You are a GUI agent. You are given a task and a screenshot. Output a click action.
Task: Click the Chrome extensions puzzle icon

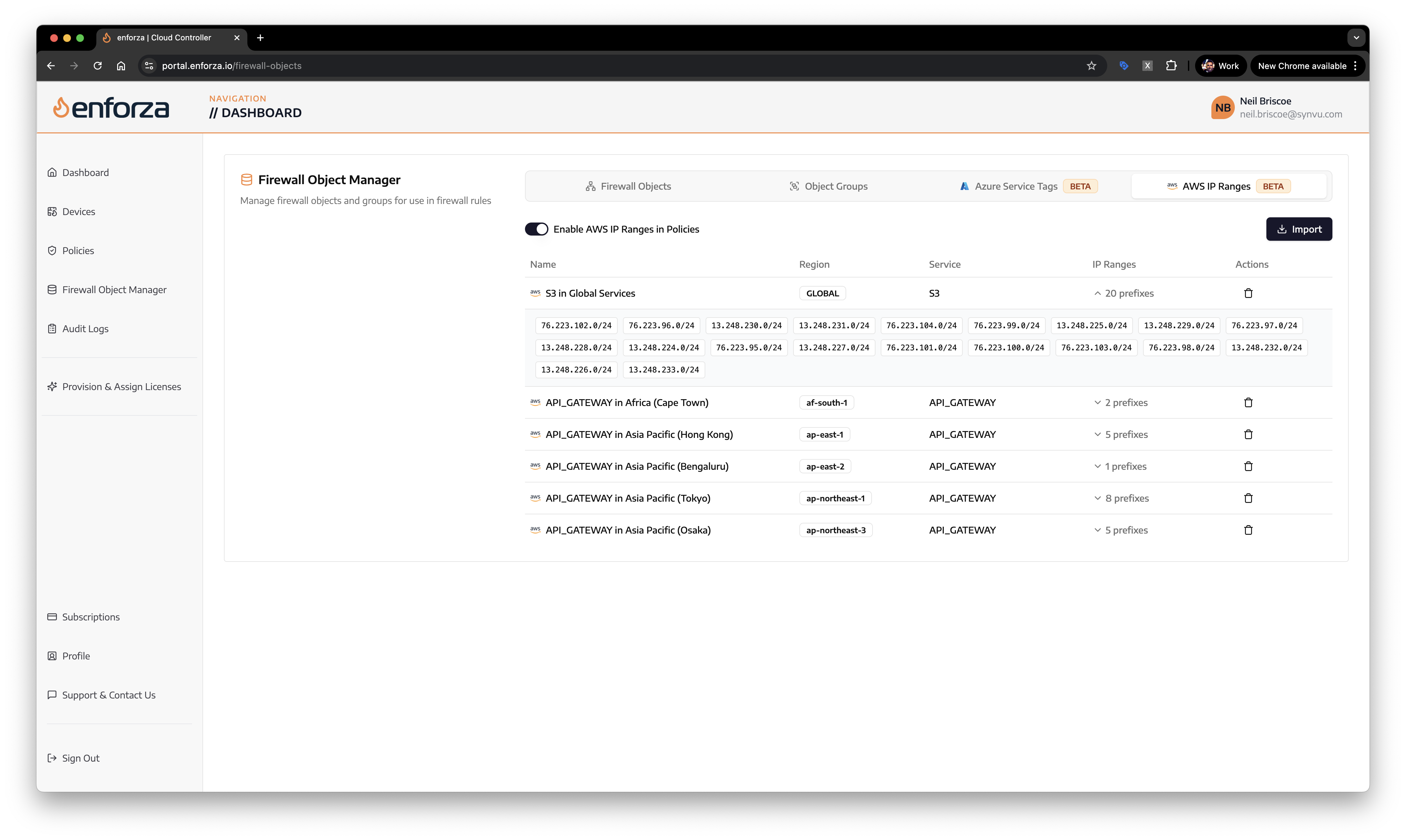click(x=1171, y=66)
